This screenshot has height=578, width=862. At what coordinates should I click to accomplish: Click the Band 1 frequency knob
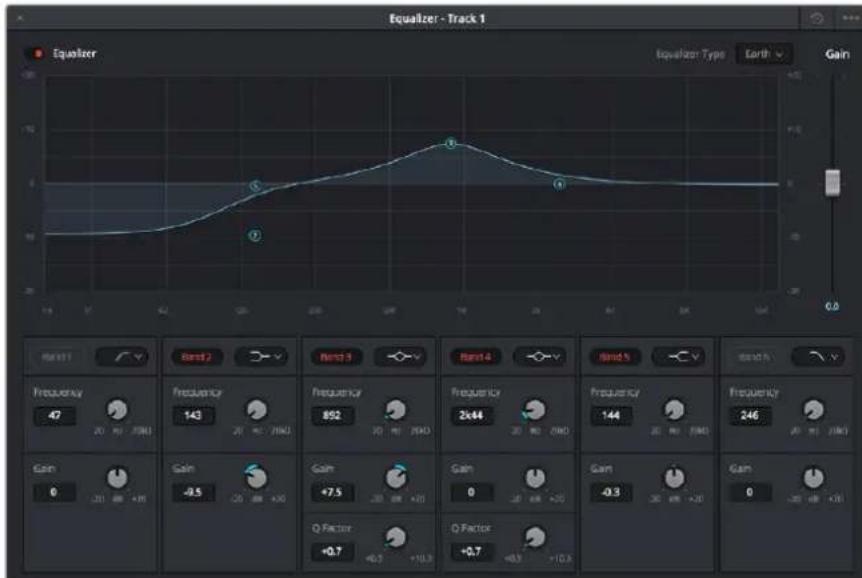[117, 410]
